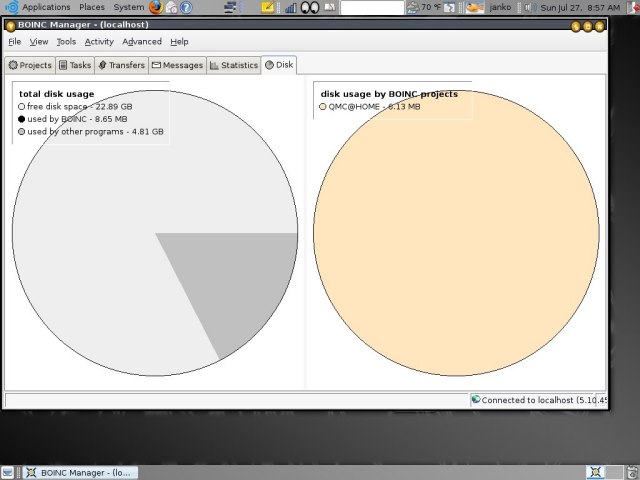This screenshot has width=640, height=480.
Task: Click the Statistics tab chart icon
Action: [214, 65]
